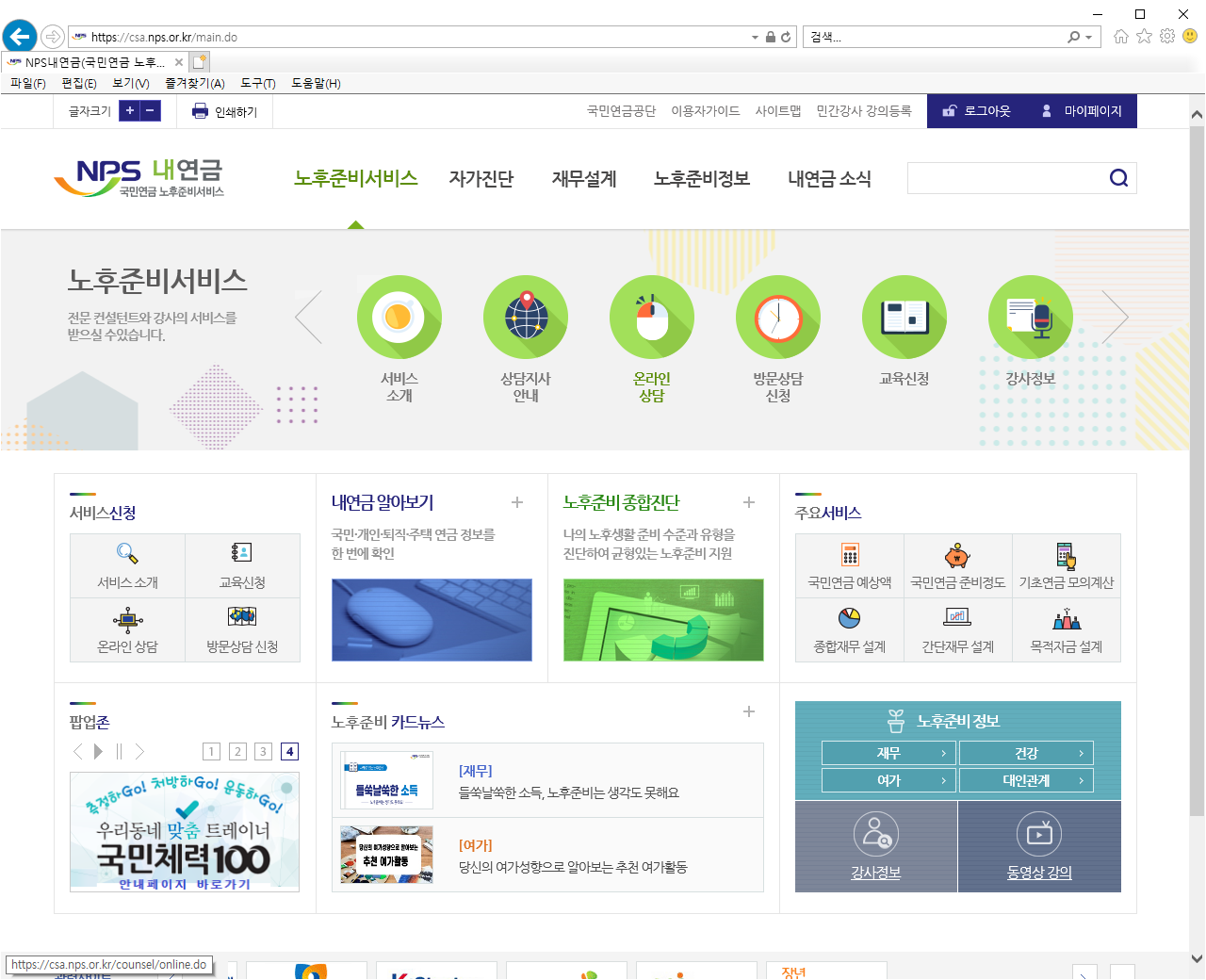Screen dimensions: 1206x980
Task: Select popup zone page 3
Action: click(263, 751)
